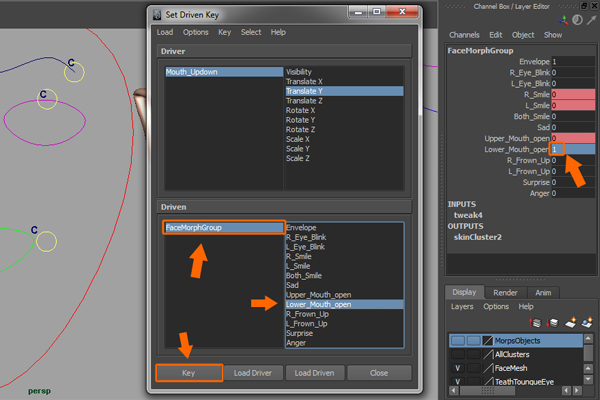
Task: Open Edit menu in Channel Box
Action: tap(496, 35)
